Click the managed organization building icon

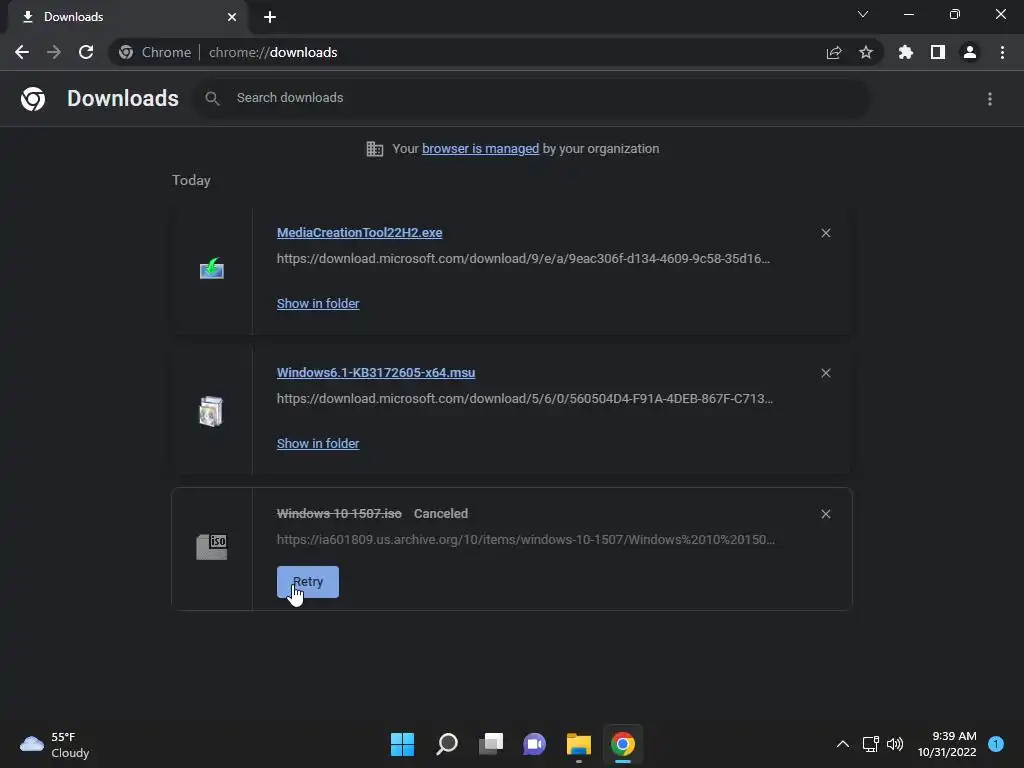pos(374,149)
